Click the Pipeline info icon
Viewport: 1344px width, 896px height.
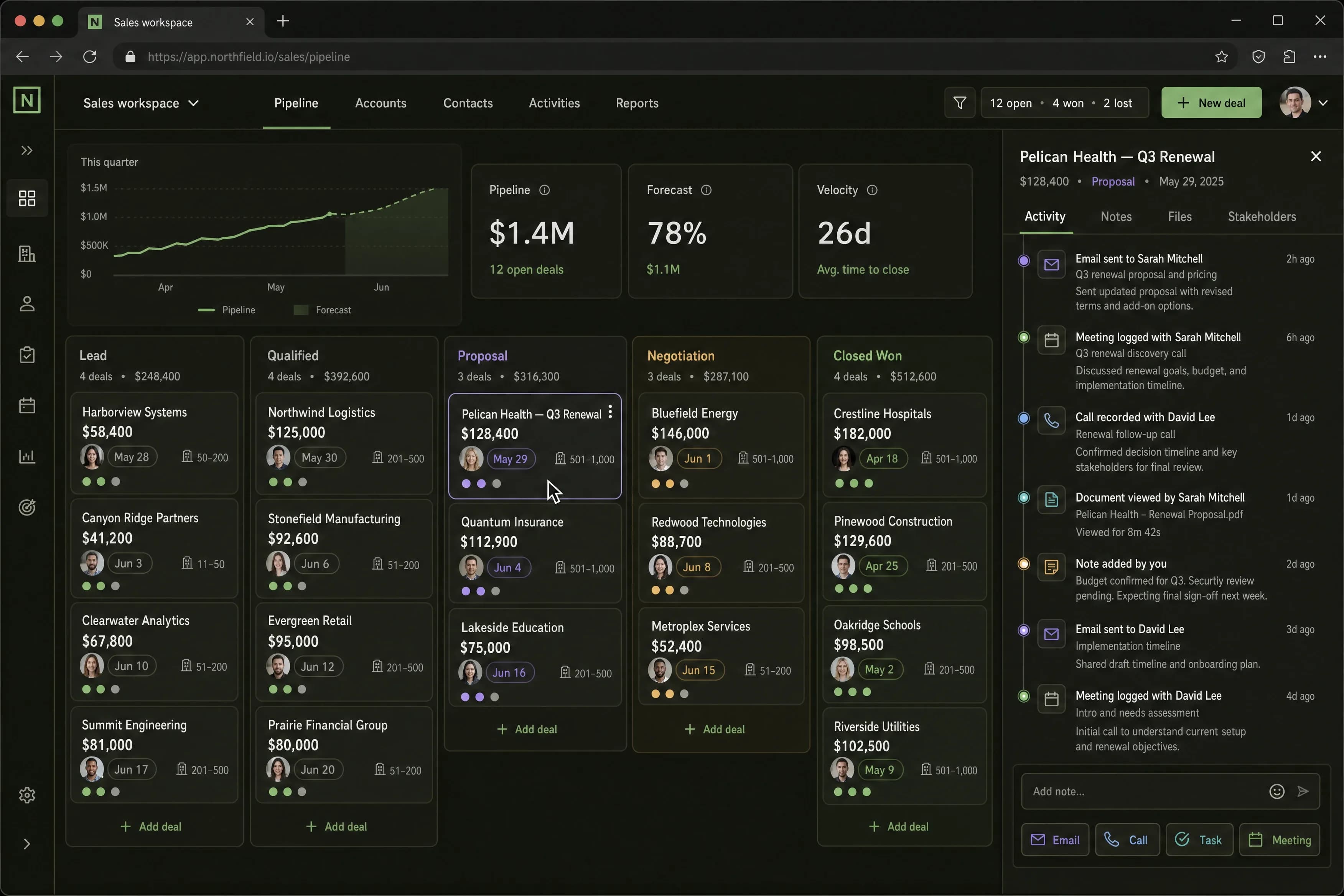[545, 190]
